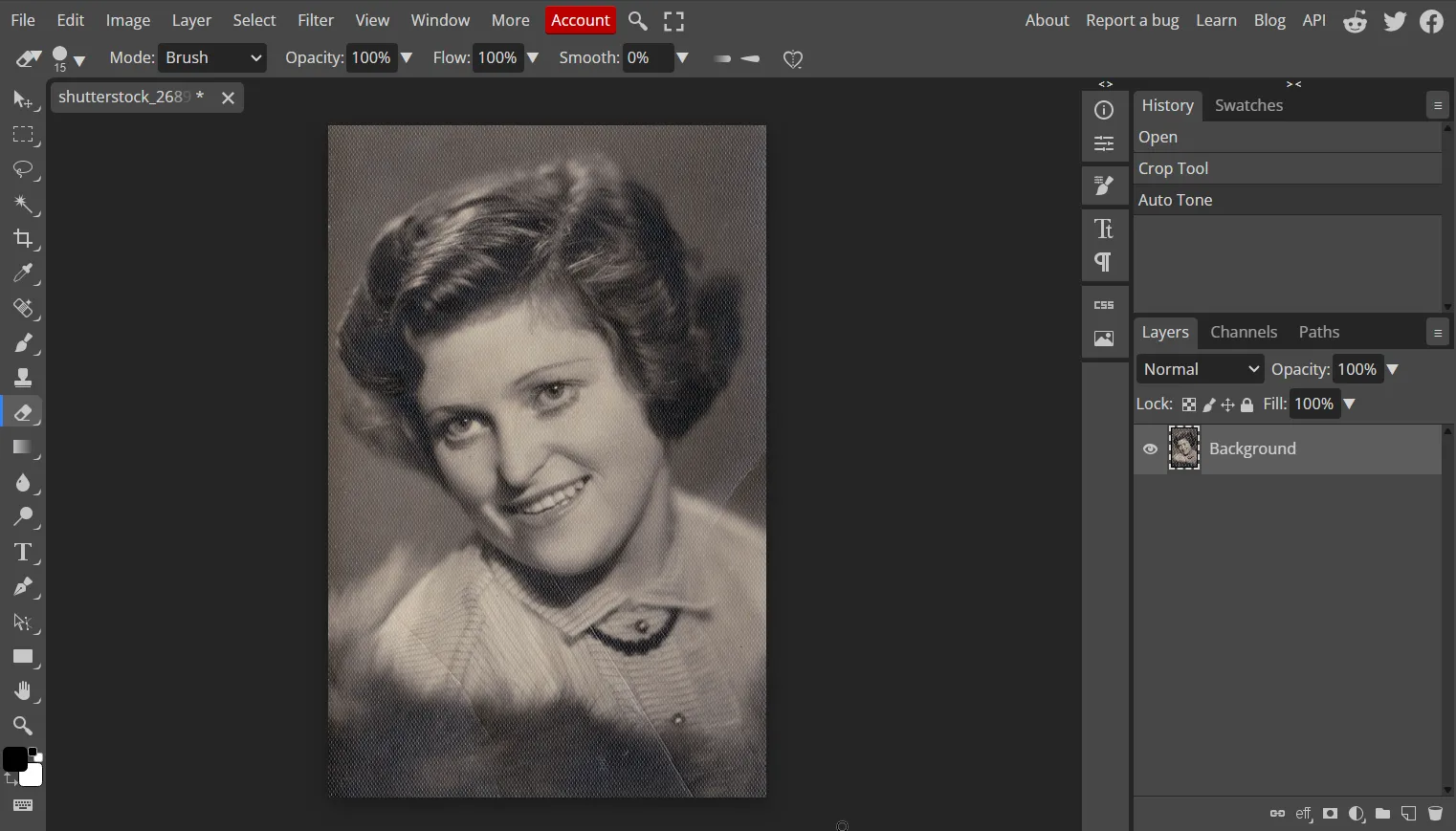
Task: Select the Move tool
Action: tap(24, 100)
